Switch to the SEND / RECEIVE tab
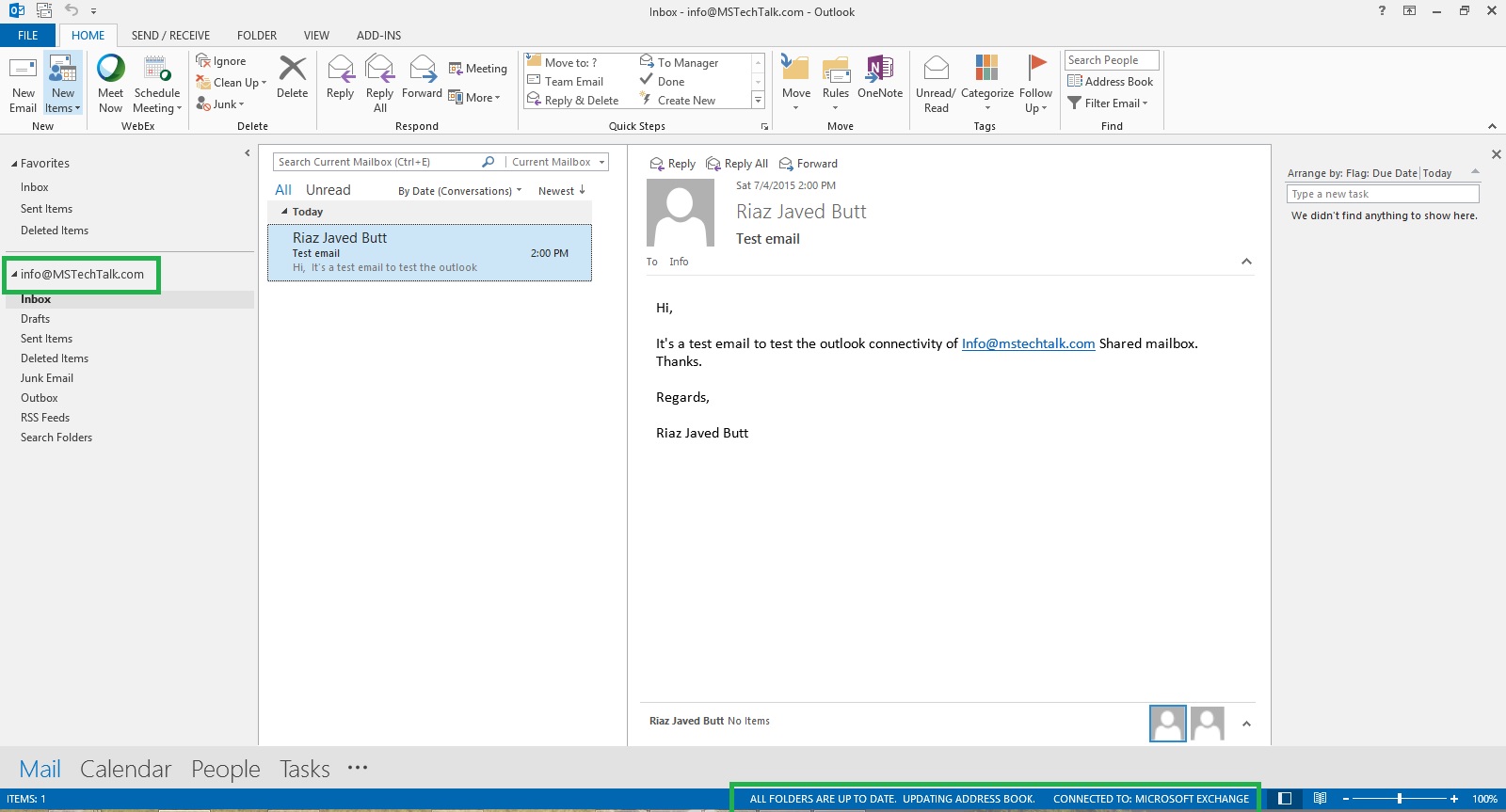1506x812 pixels. tap(170, 36)
